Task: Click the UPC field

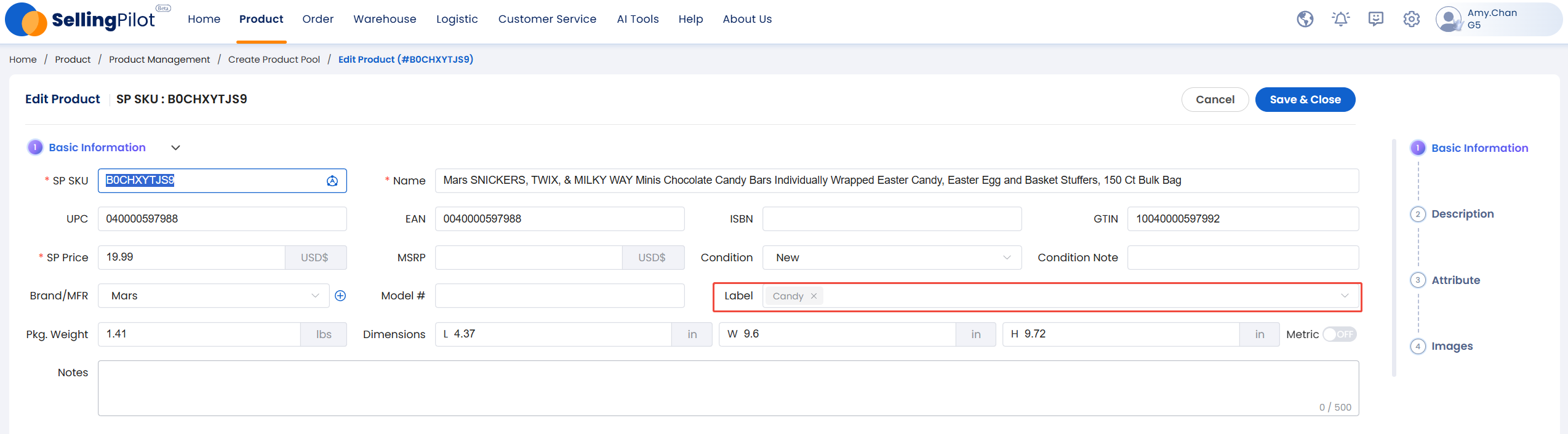Action: point(222,219)
